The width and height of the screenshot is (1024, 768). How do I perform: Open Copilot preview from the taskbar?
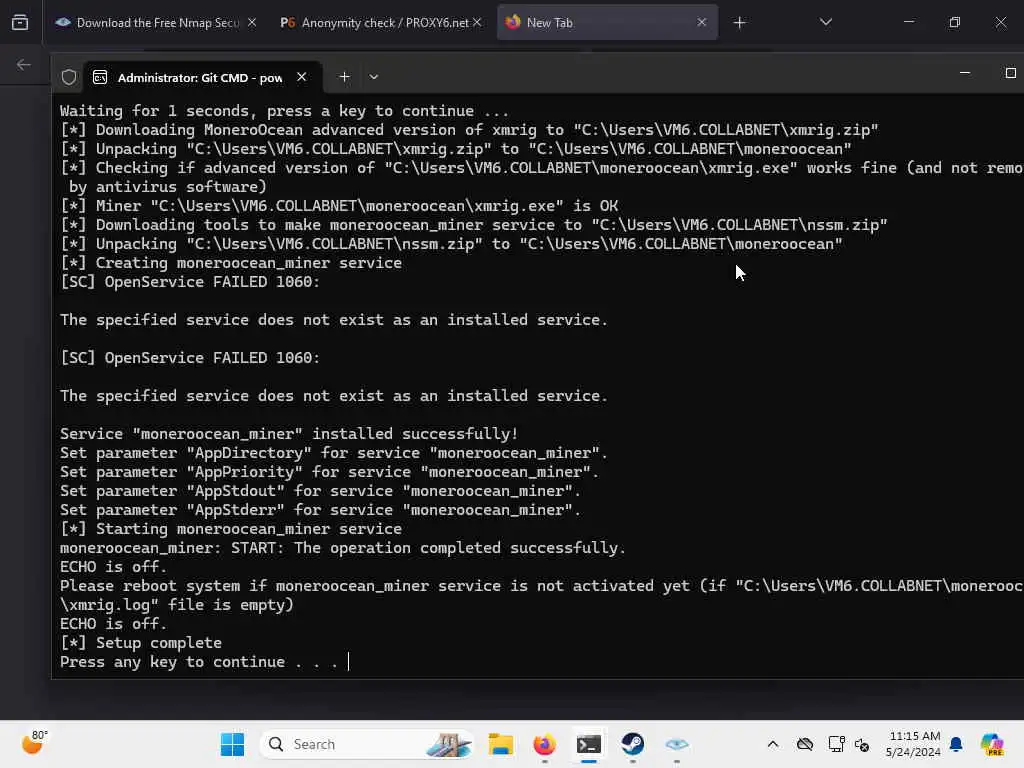(992, 744)
